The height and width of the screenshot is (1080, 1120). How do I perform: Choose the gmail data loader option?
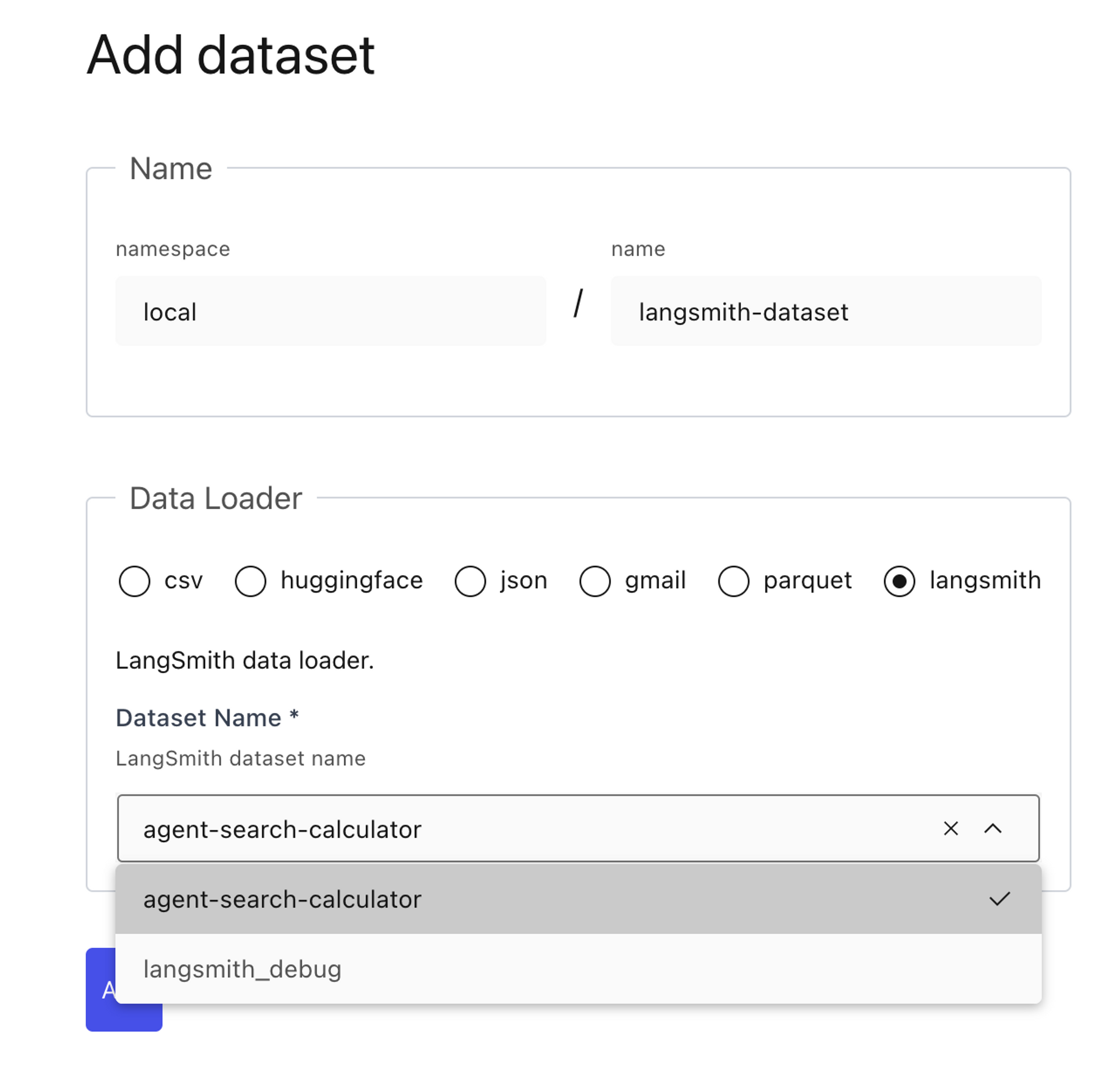pos(594,581)
